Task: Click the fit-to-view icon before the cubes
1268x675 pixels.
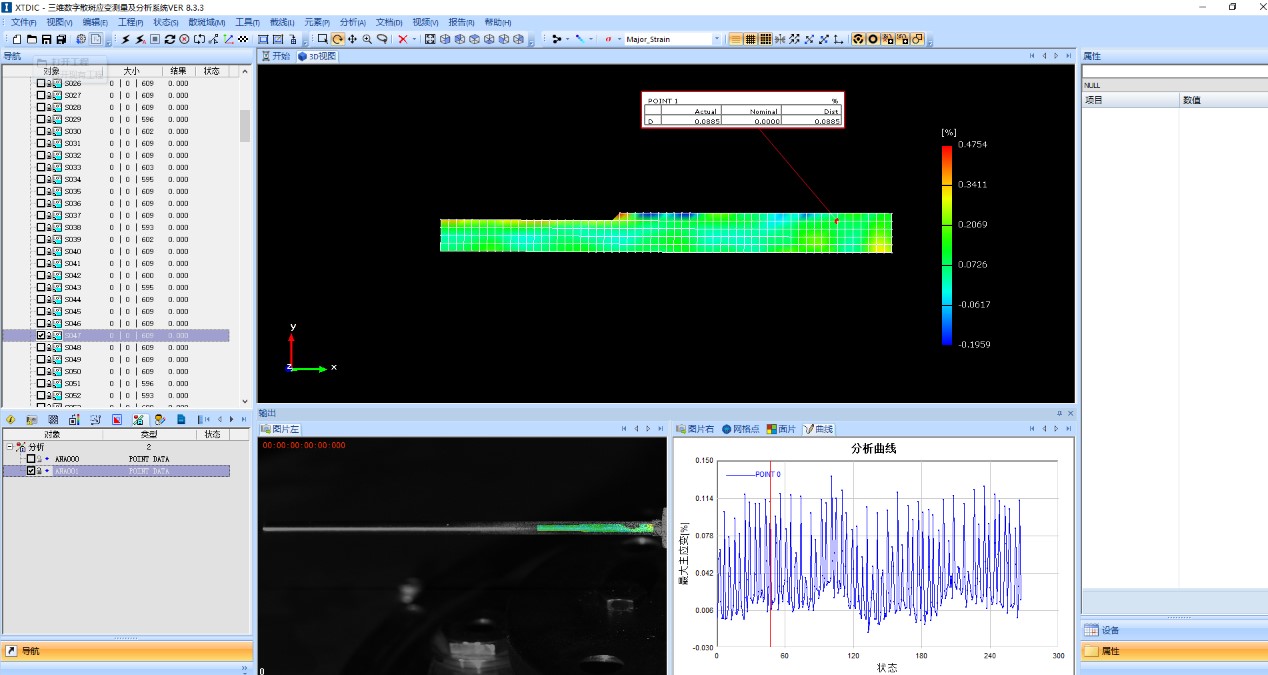Action: pyautogui.click(x=430, y=39)
